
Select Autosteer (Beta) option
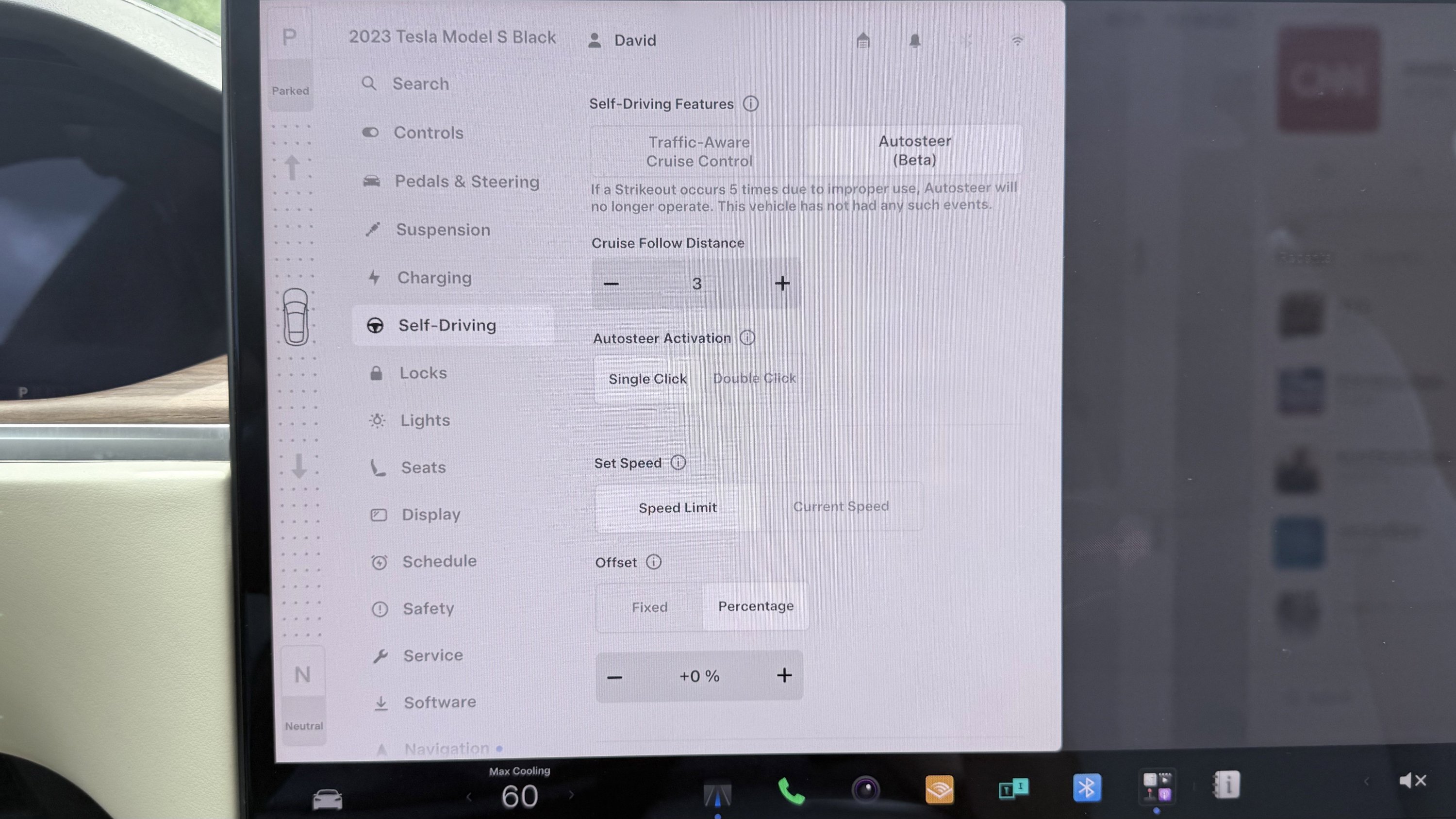point(914,150)
